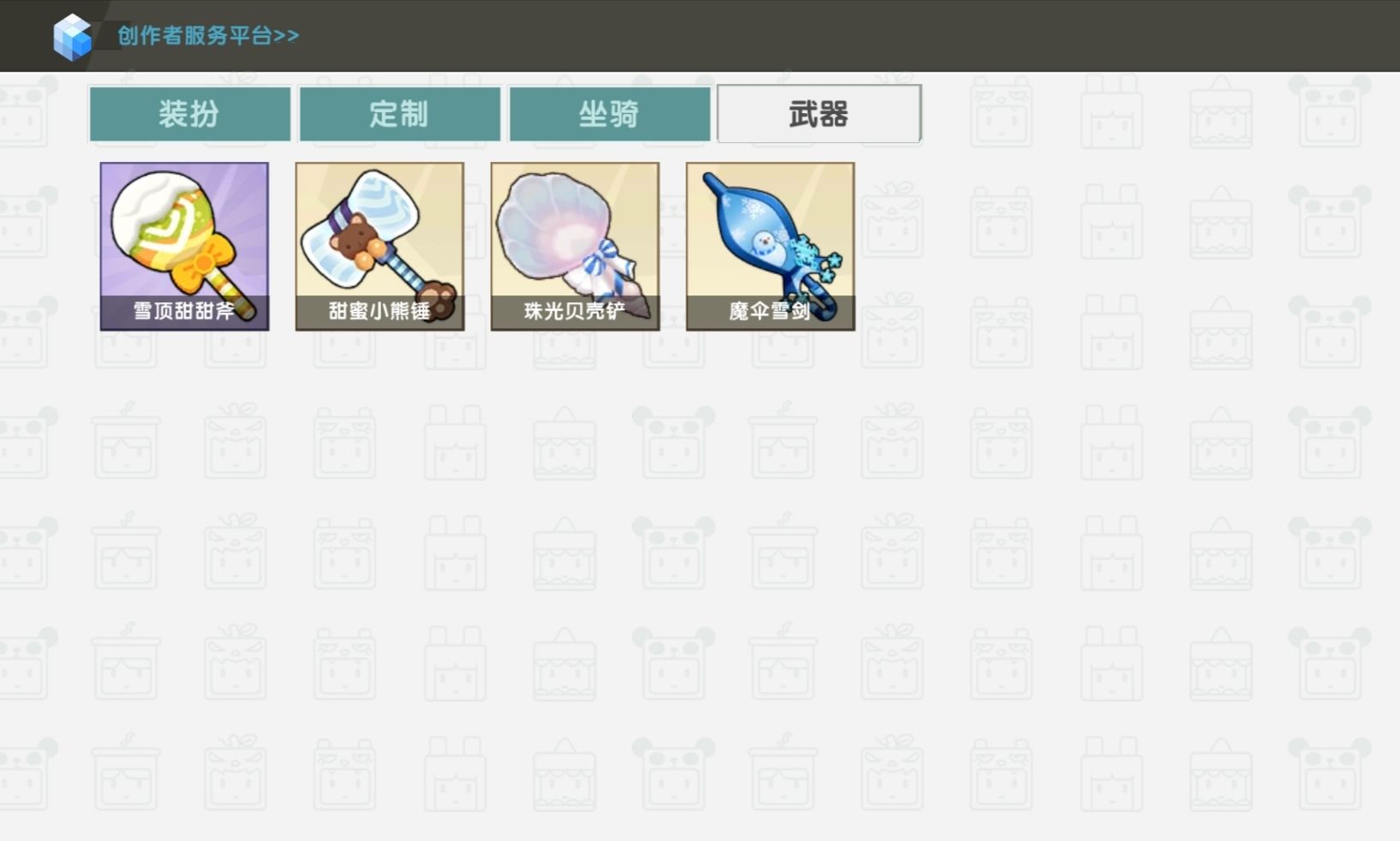Switch to the 装扮 tab

point(190,114)
